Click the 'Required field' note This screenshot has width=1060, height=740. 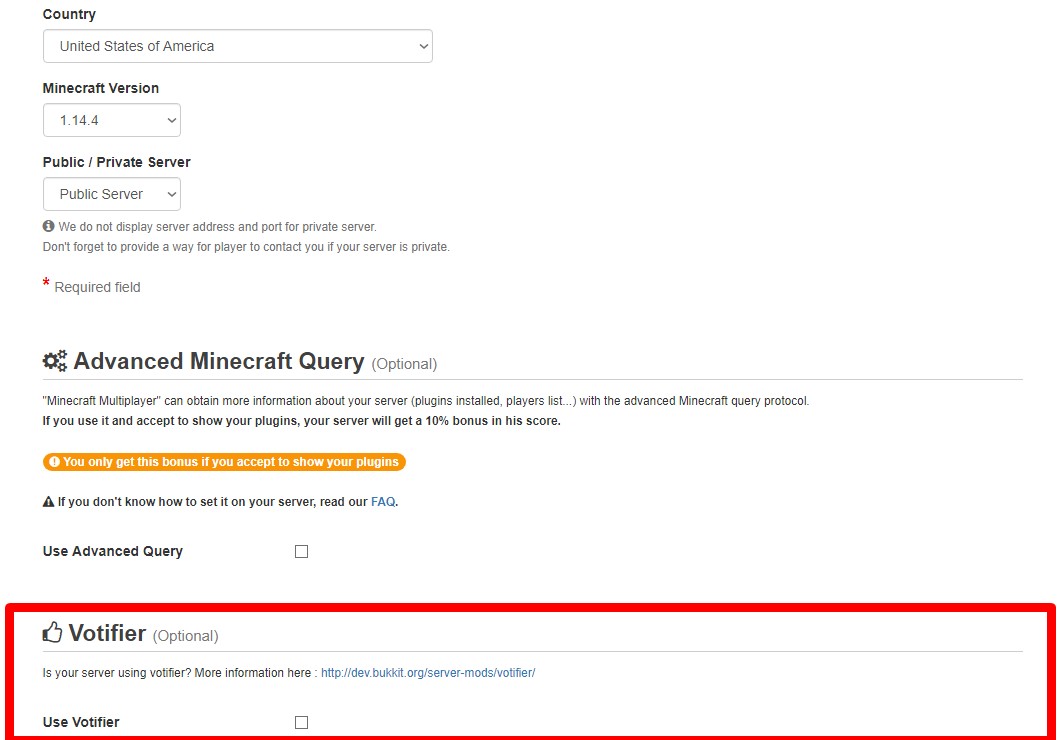coord(97,287)
